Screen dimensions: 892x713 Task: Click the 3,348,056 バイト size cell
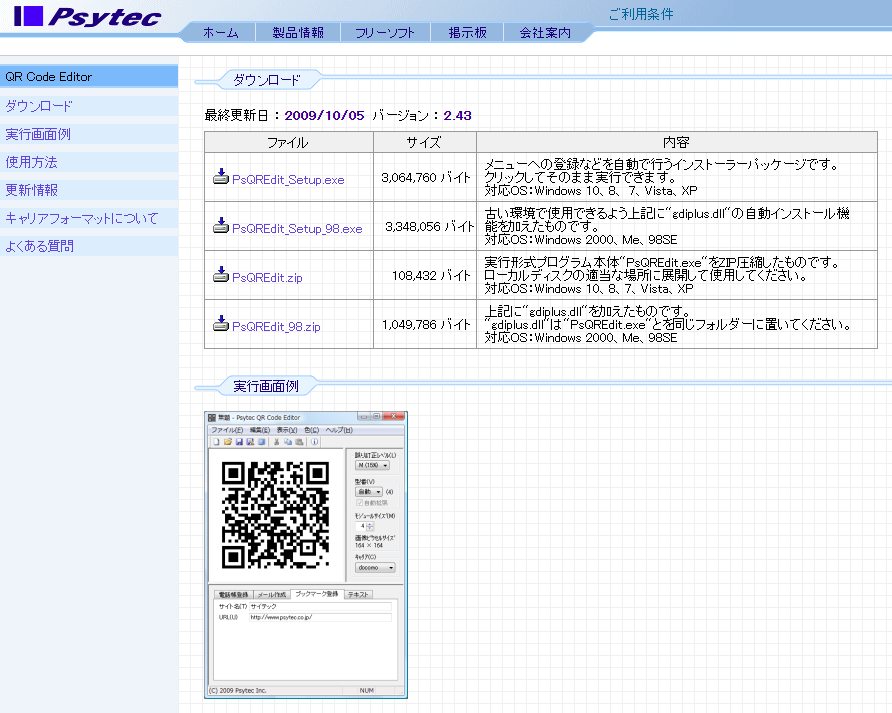pos(425,226)
